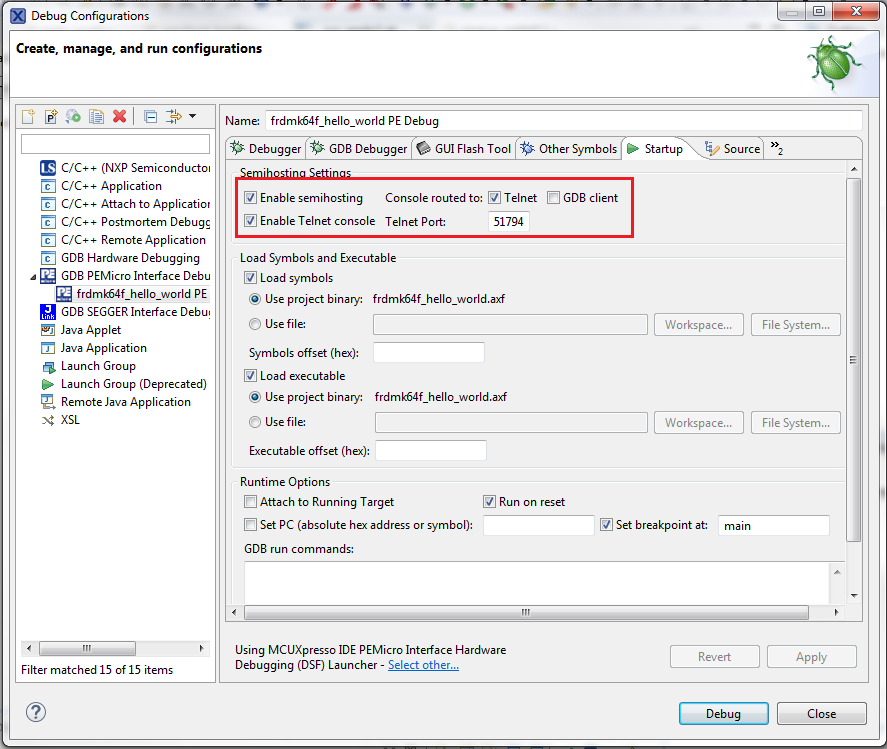Screen dimensions: 887x749
Task: Select Use project binary under Load symbols
Action: (x=255, y=299)
